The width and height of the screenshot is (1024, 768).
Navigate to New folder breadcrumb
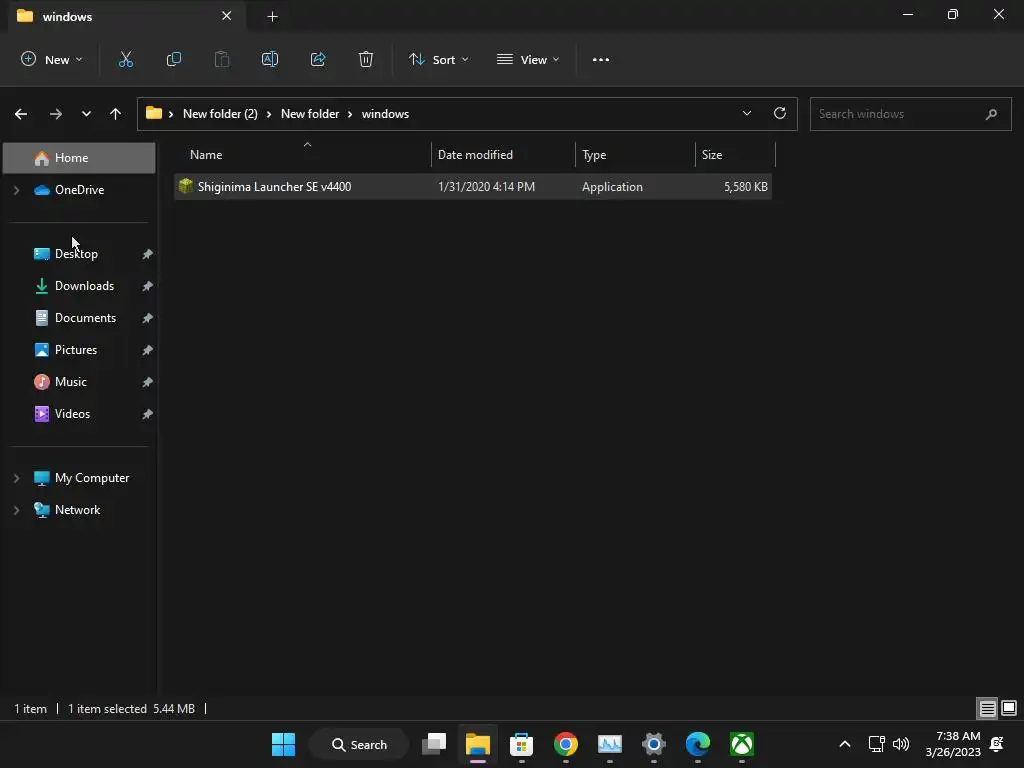(x=310, y=114)
